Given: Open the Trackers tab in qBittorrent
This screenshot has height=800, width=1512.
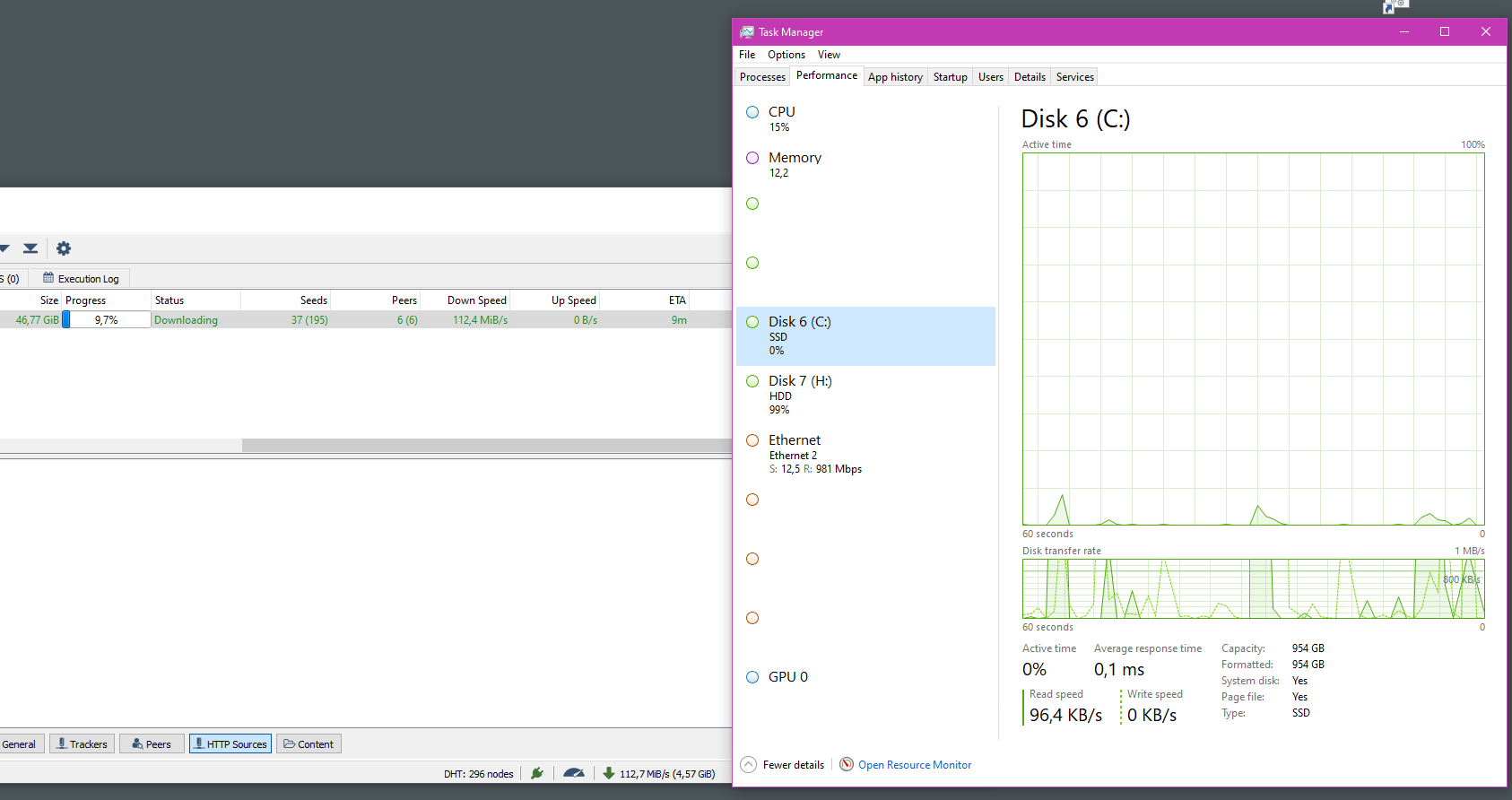Looking at the screenshot, I should coord(82,743).
